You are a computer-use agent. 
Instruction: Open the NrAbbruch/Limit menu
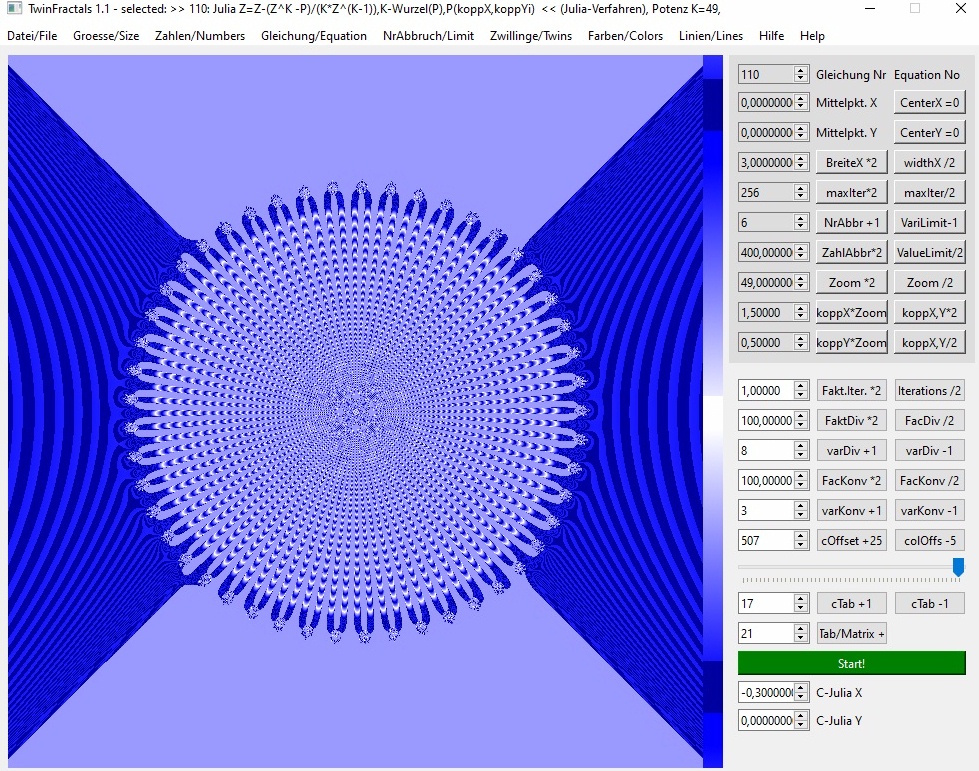click(x=428, y=36)
